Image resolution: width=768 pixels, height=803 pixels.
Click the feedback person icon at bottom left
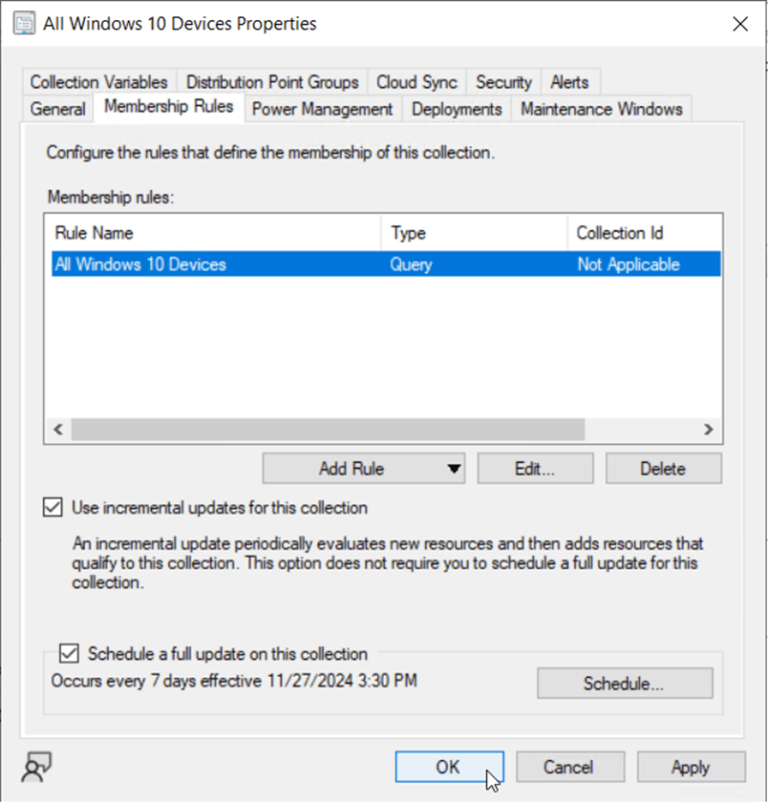point(36,767)
